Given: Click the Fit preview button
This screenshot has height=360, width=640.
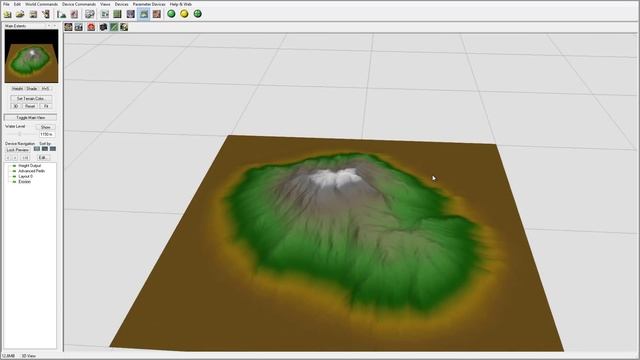Looking at the screenshot, I should [x=46, y=106].
